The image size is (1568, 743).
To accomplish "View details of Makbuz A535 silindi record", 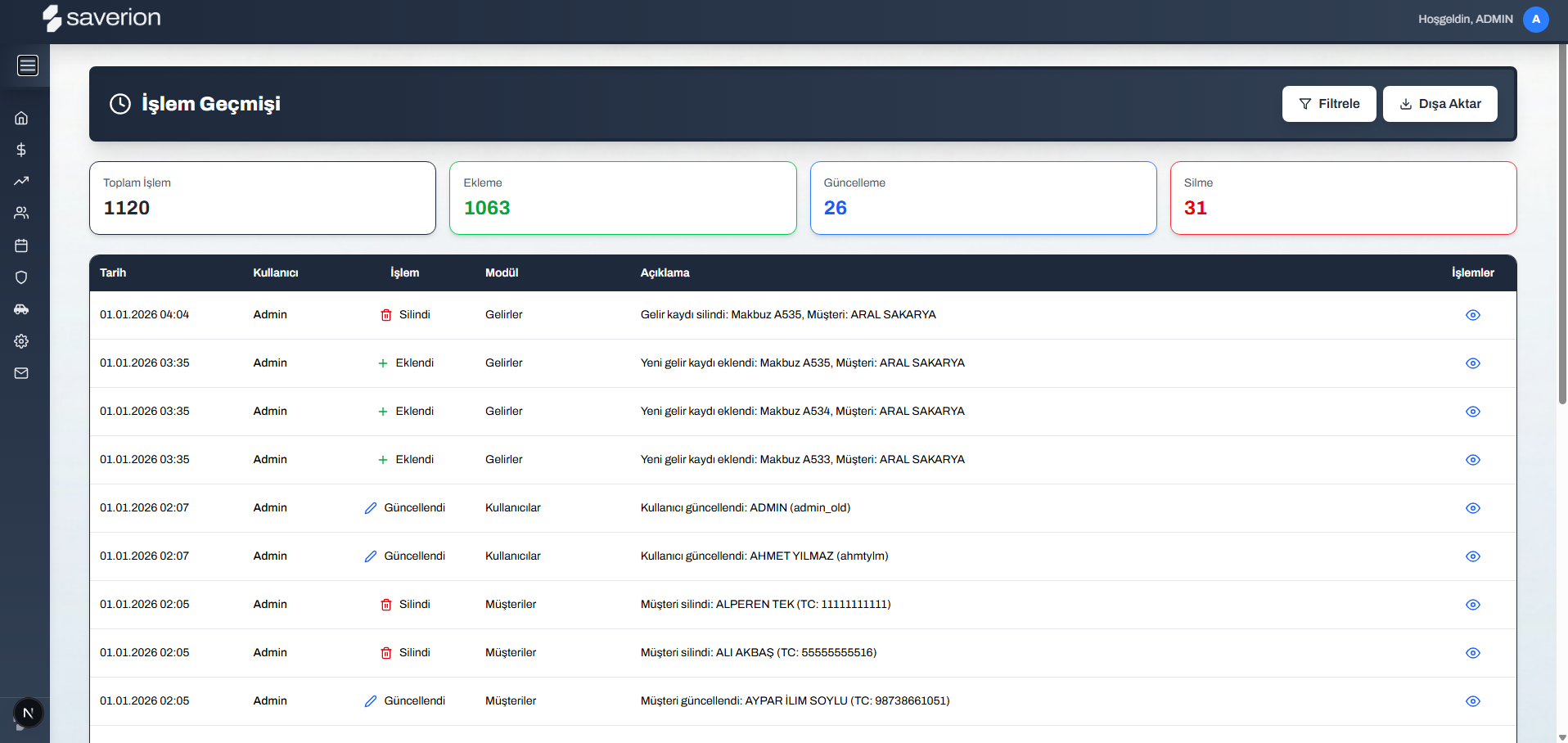I will pyautogui.click(x=1472, y=315).
